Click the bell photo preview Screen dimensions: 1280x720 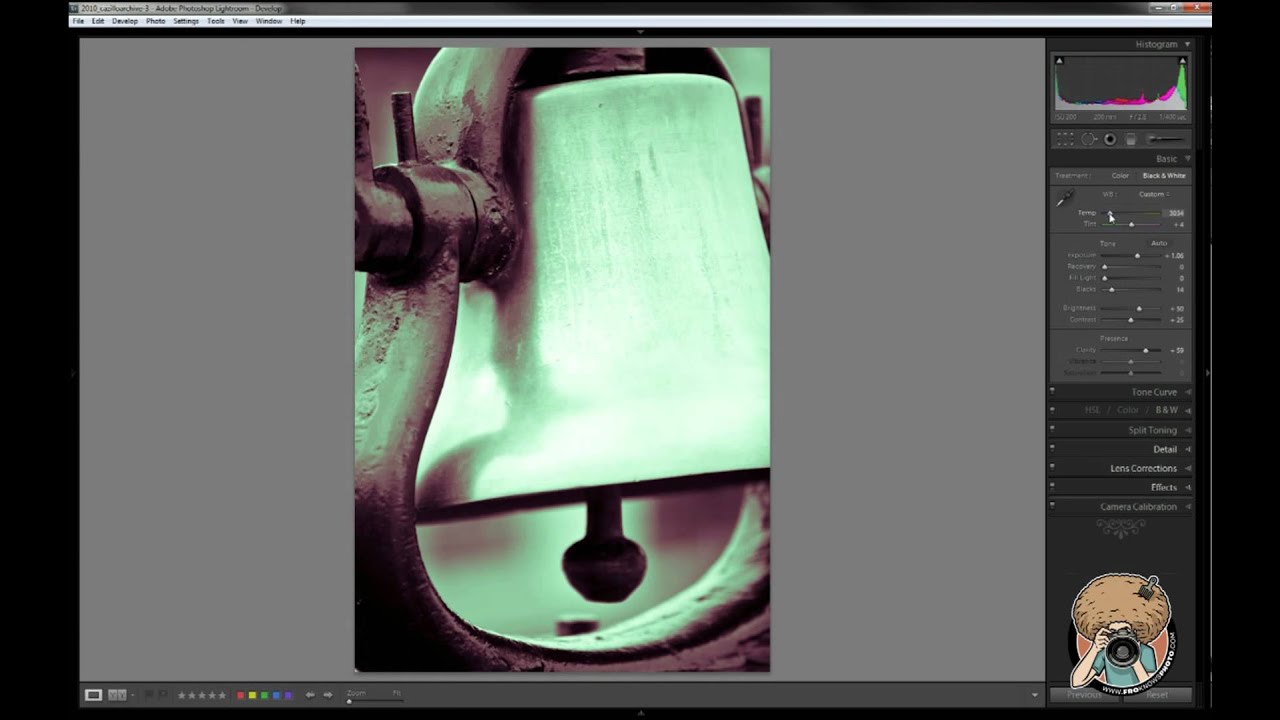tap(562, 360)
